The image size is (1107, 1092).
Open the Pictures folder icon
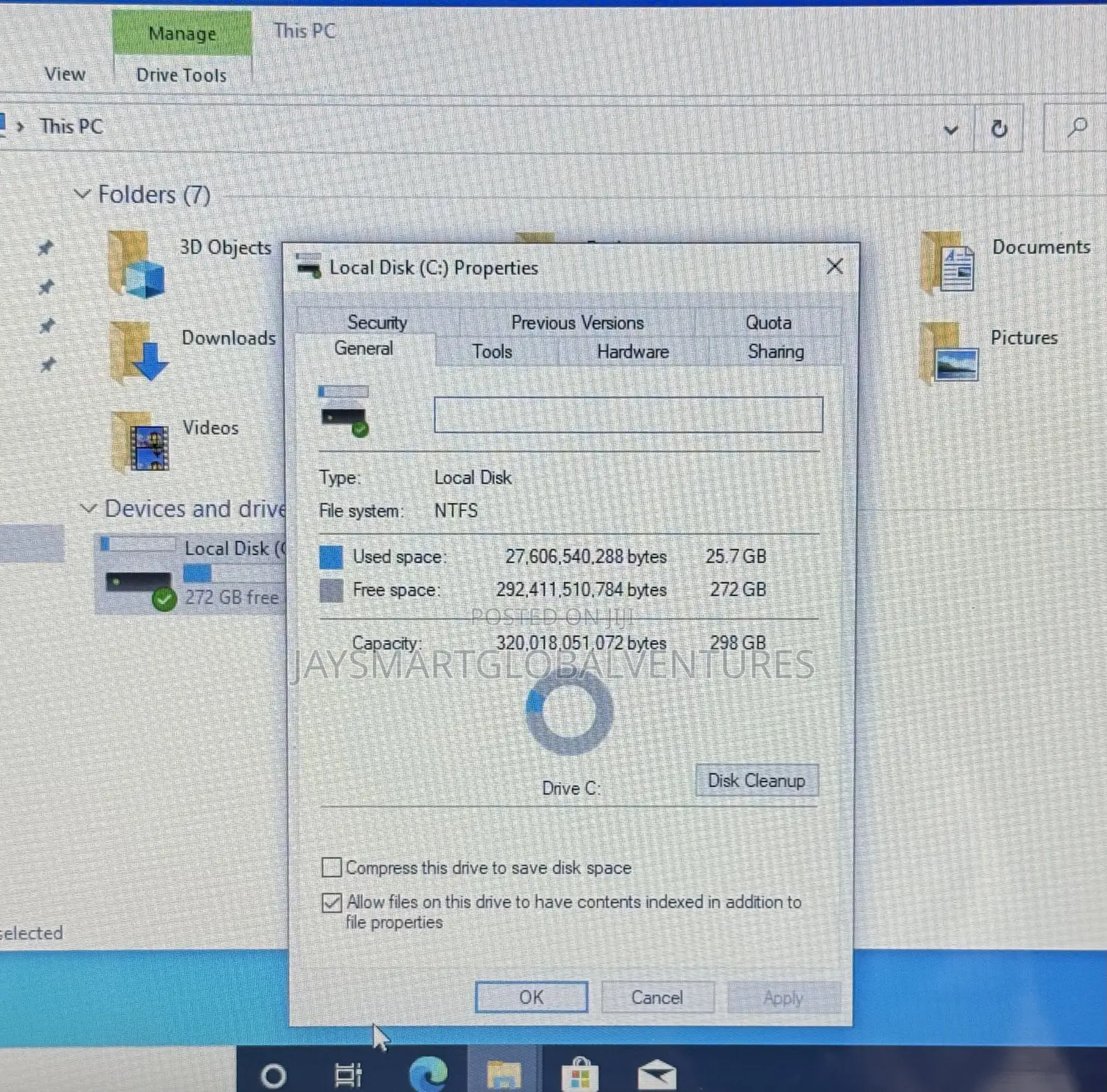[949, 353]
